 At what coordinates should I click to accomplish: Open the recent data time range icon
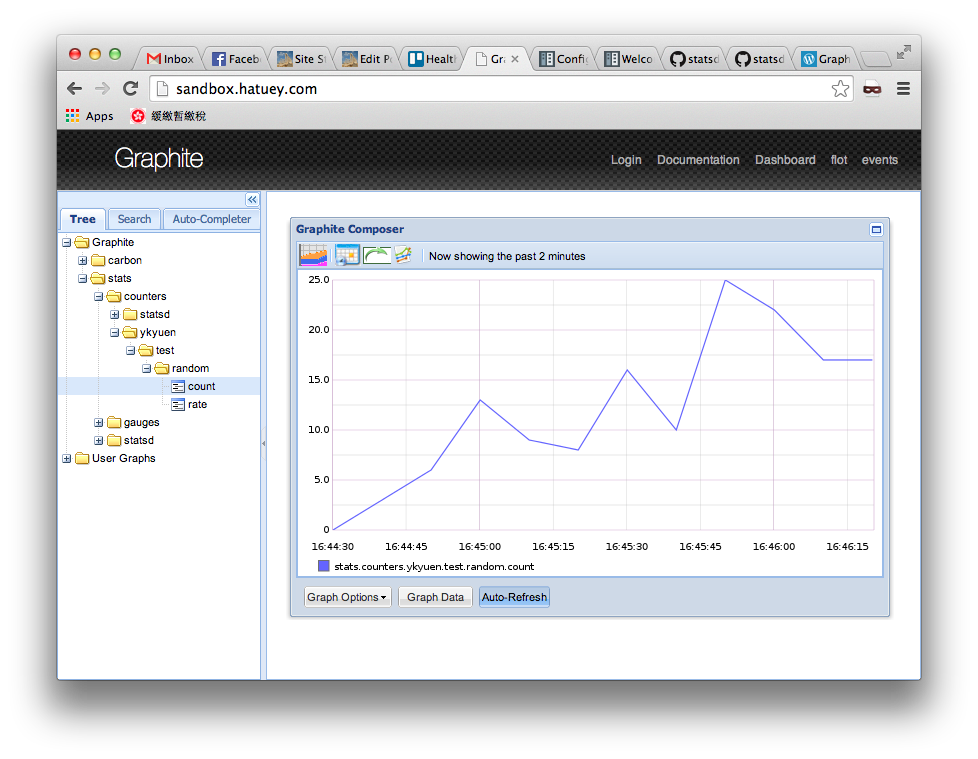click(x=347, y=256)
